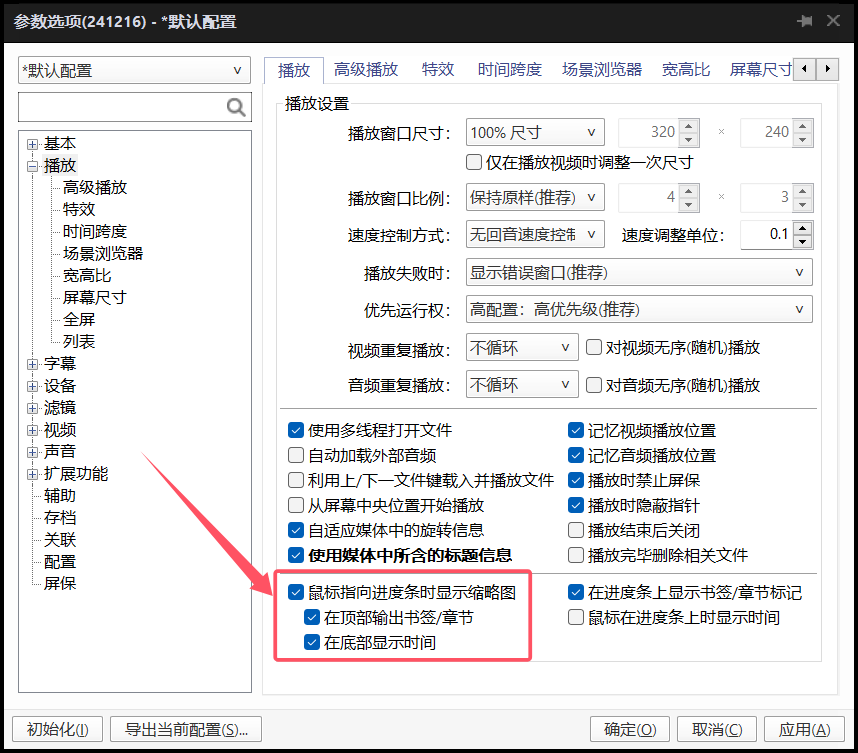Expand the 字幕 tree node
Viewport: 858px width, 753px height.
click(32, 364)
